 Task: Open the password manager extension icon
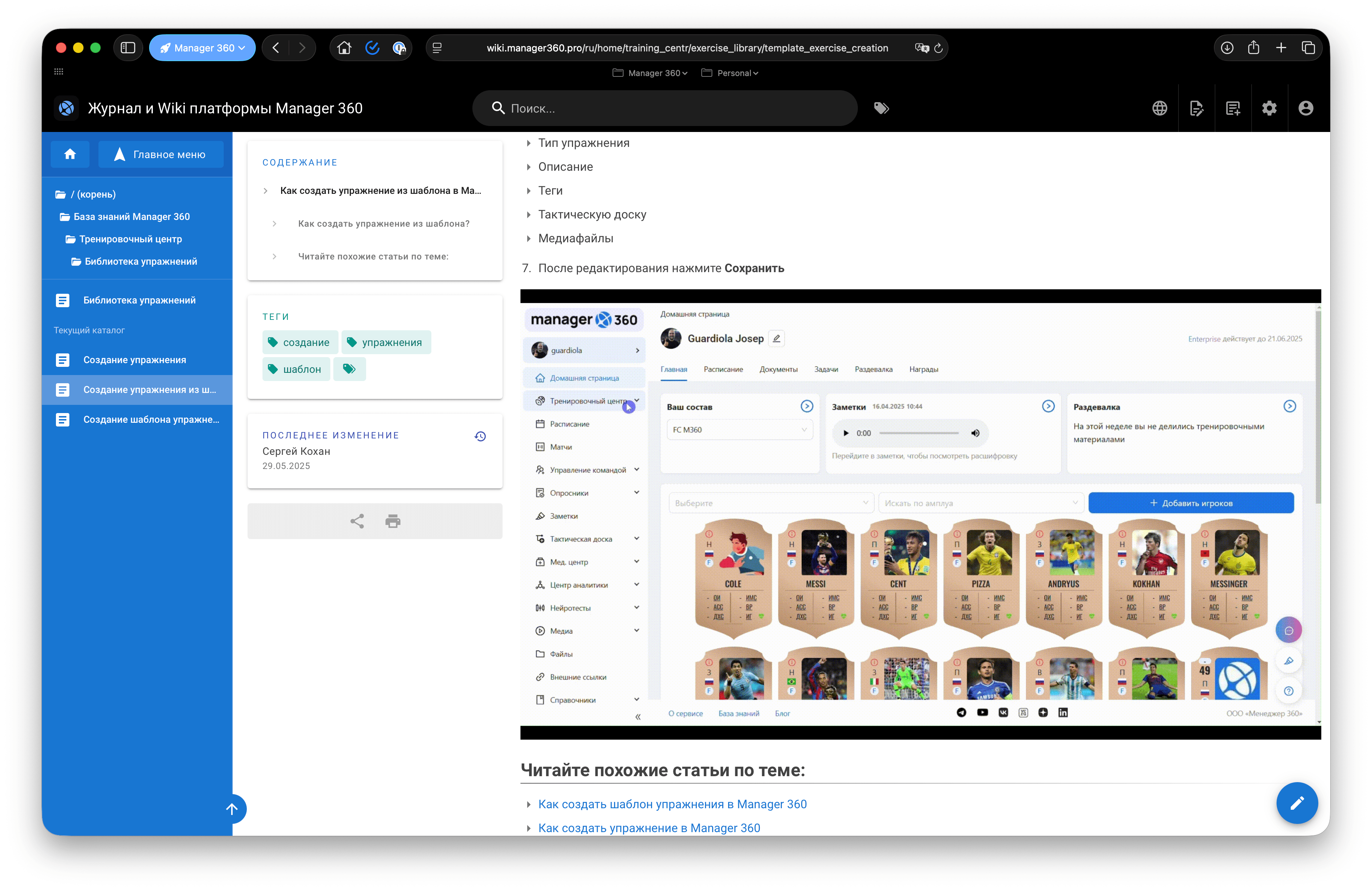click(399, 48)
